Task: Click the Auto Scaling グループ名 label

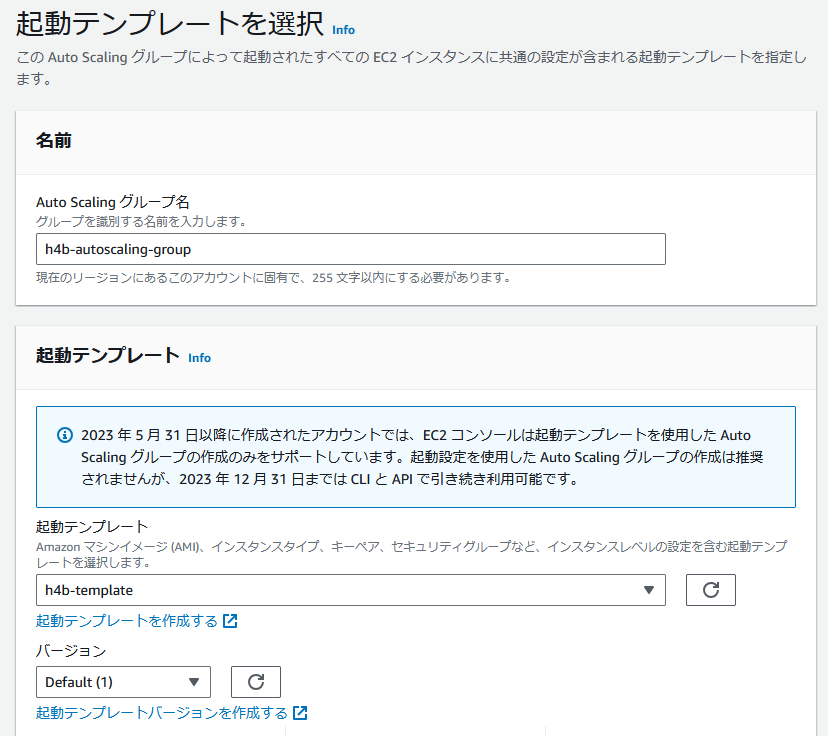Action: tap(112, 202)
